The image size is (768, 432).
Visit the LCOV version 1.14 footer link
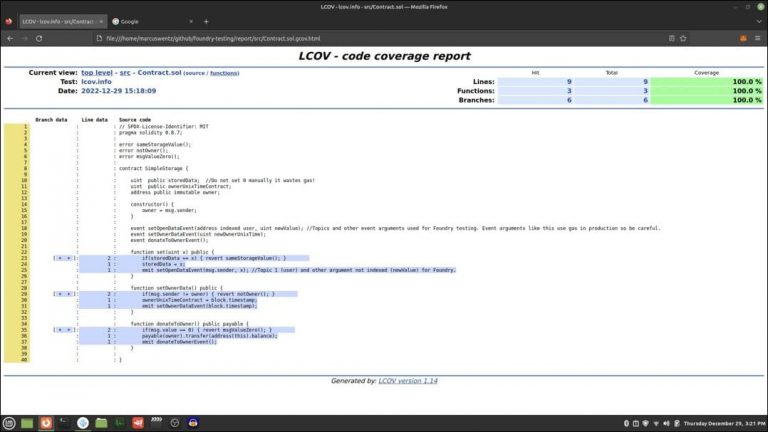click(408, 381)
